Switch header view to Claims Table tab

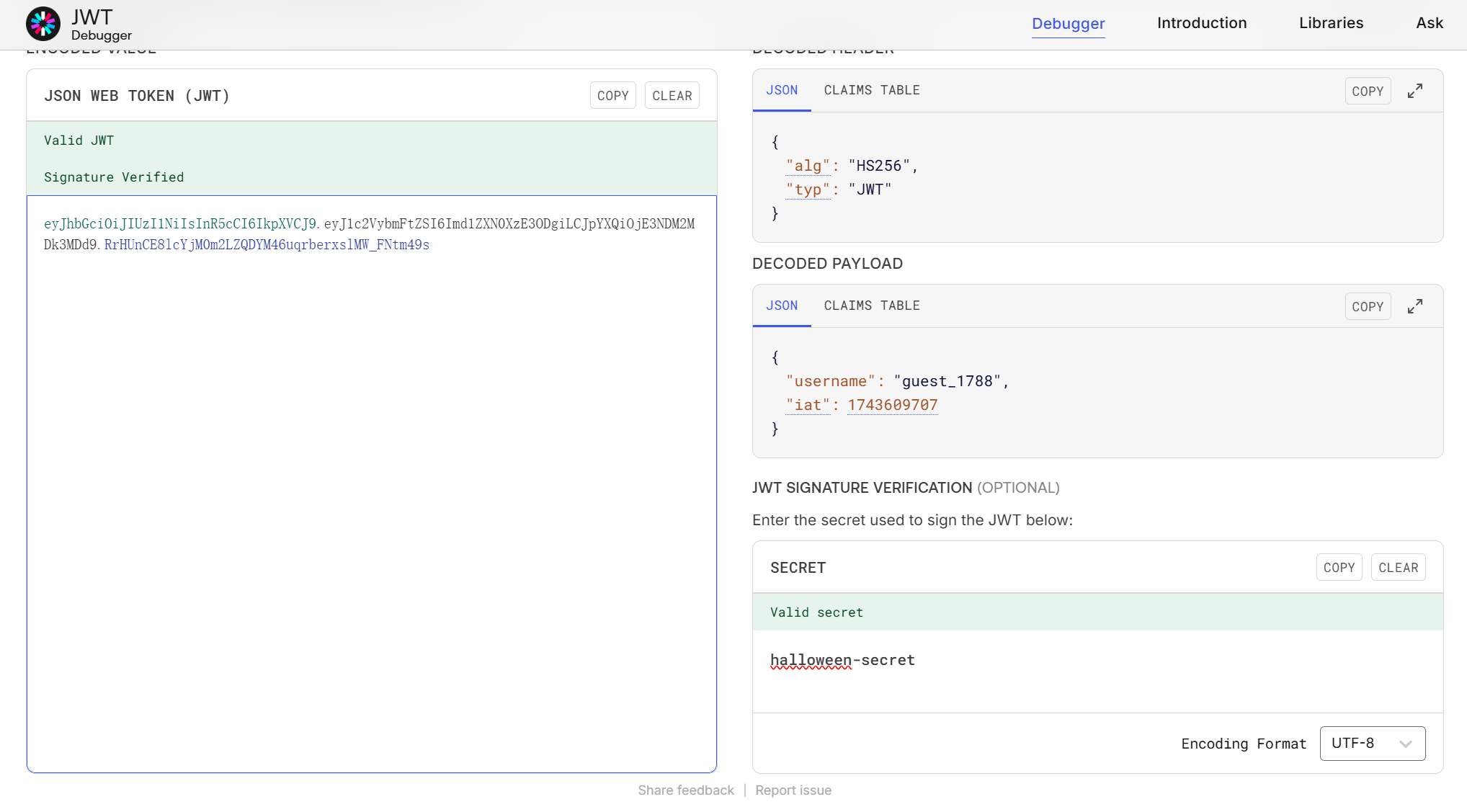coord(871,90)
